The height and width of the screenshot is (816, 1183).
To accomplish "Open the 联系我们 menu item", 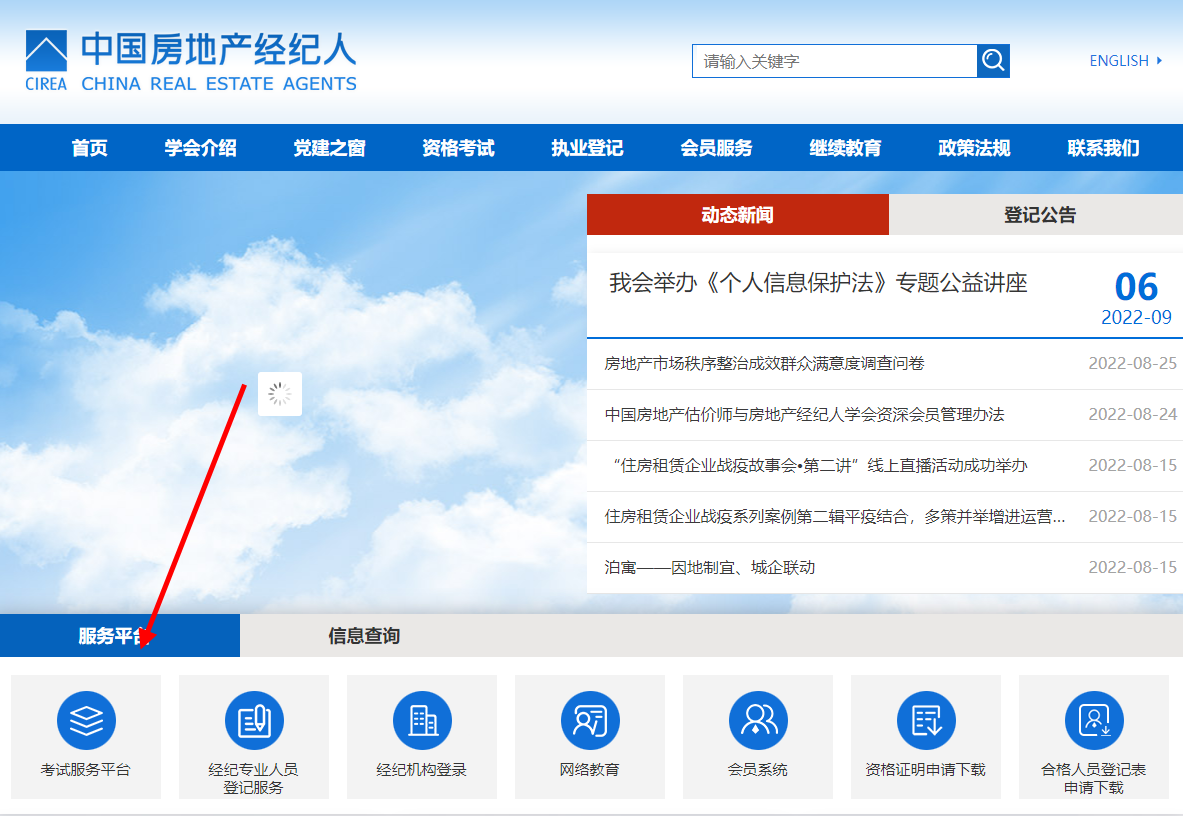I will 1103,147.
